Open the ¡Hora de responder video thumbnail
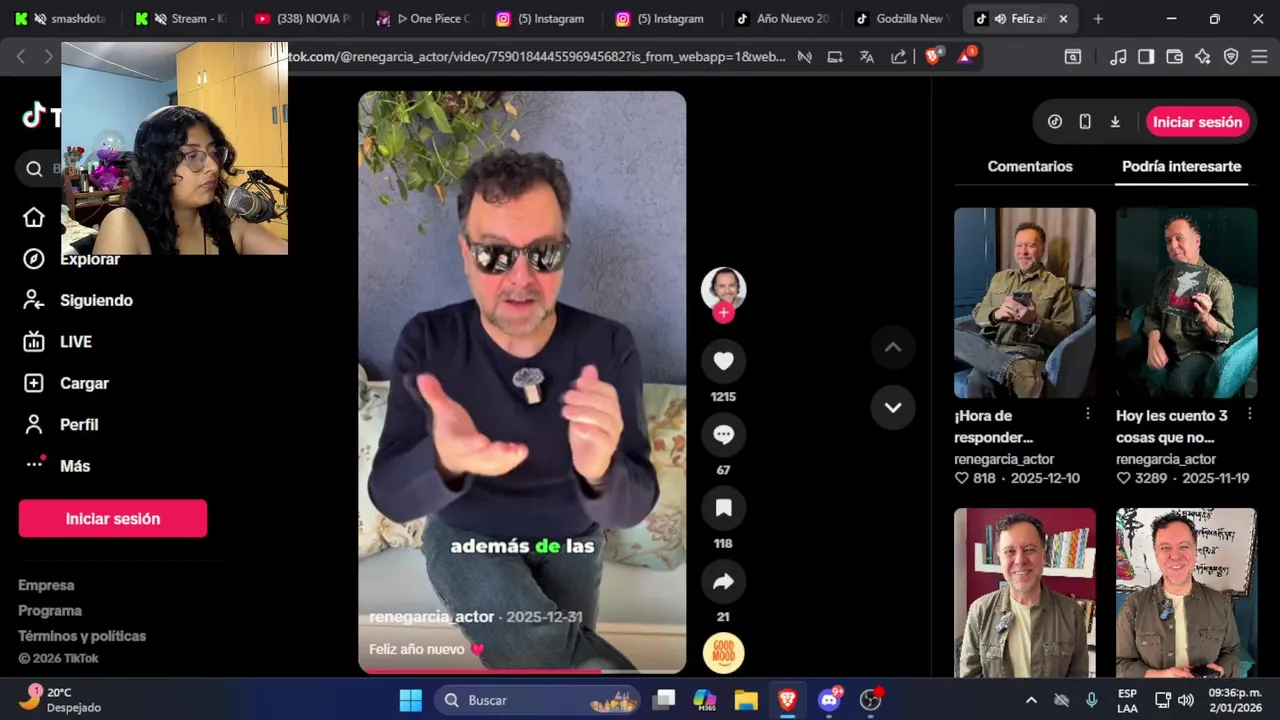 1025,303
